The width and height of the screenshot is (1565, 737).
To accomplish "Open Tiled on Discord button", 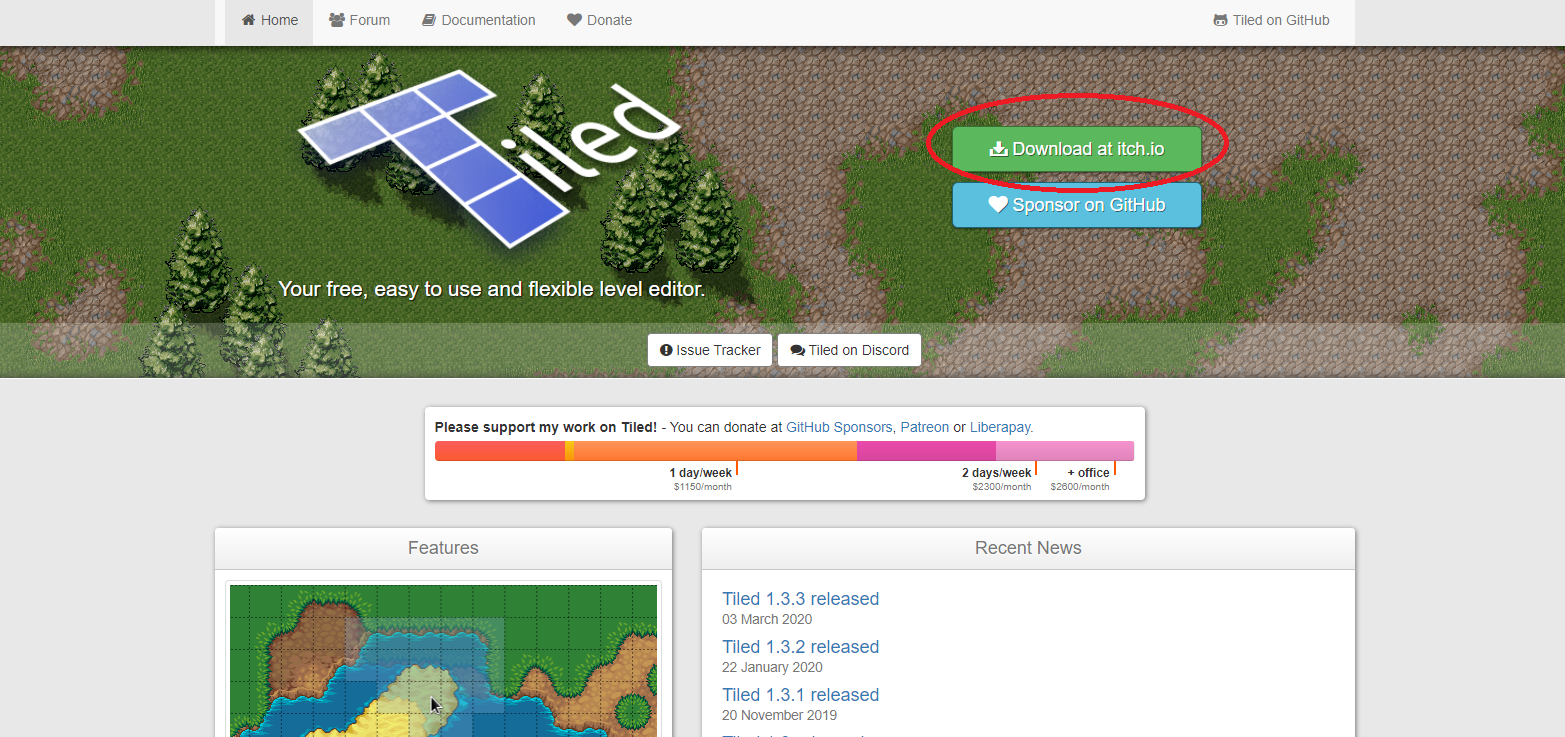I will [x=849, y=350].
